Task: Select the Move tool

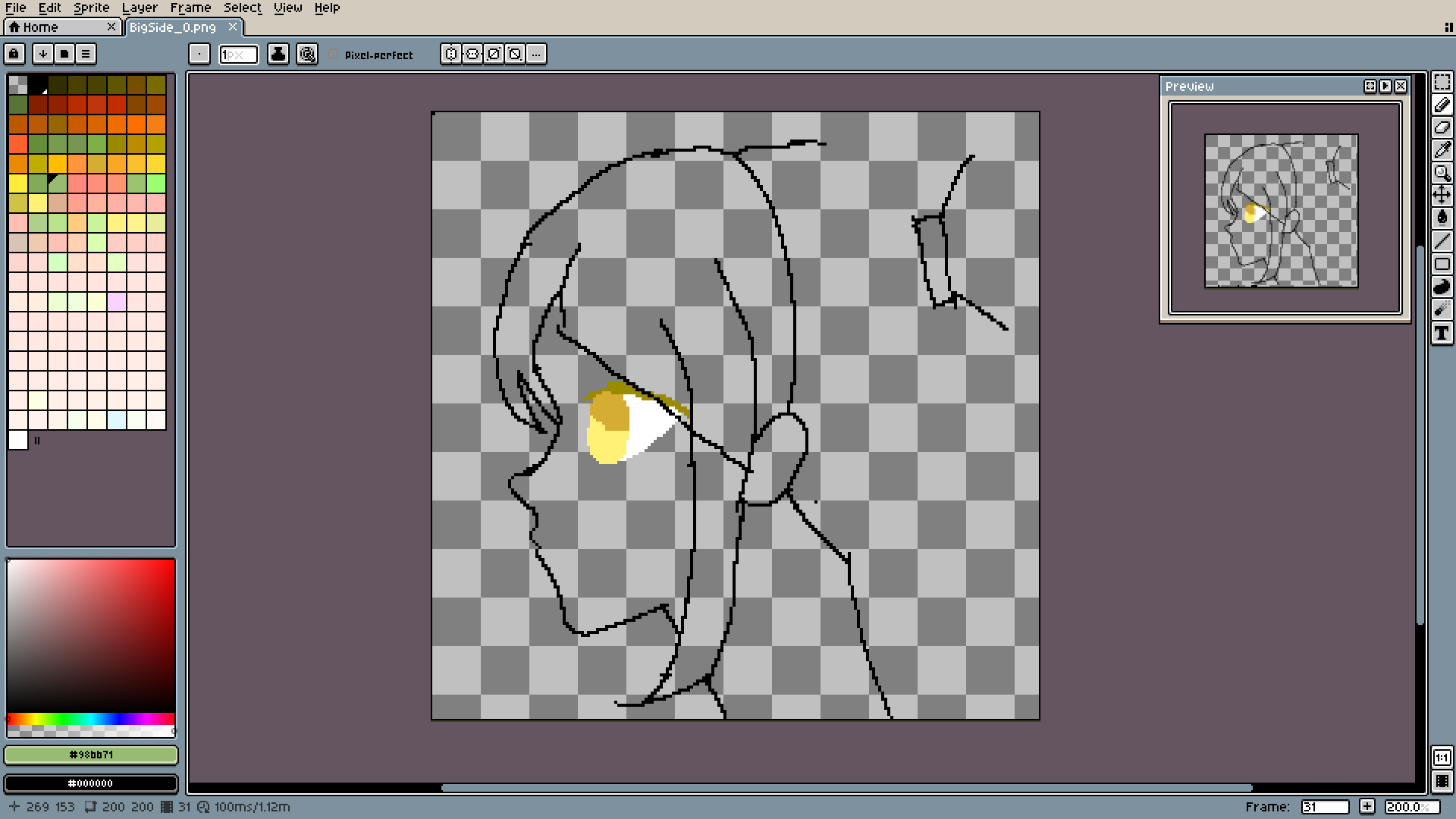Action: tap(1442, 196)
